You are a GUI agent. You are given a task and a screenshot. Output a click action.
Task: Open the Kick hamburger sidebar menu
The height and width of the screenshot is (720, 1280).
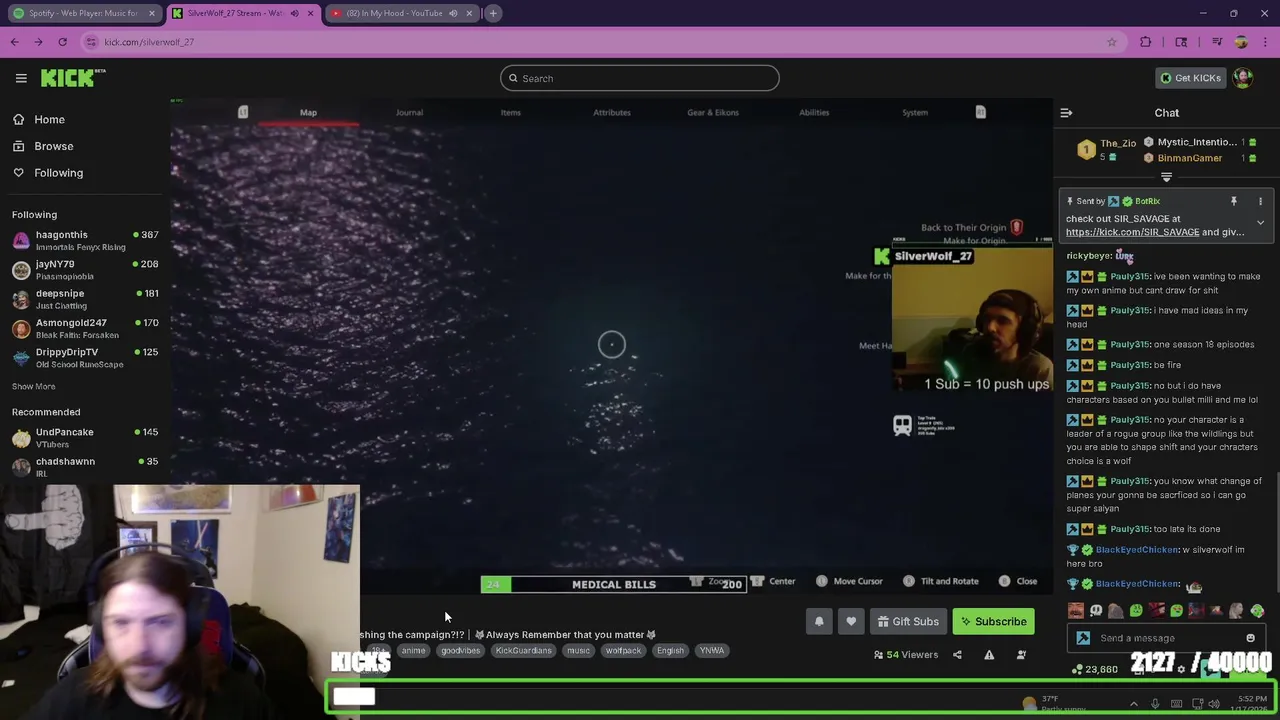pyautogui.click(x=21, y=78)
